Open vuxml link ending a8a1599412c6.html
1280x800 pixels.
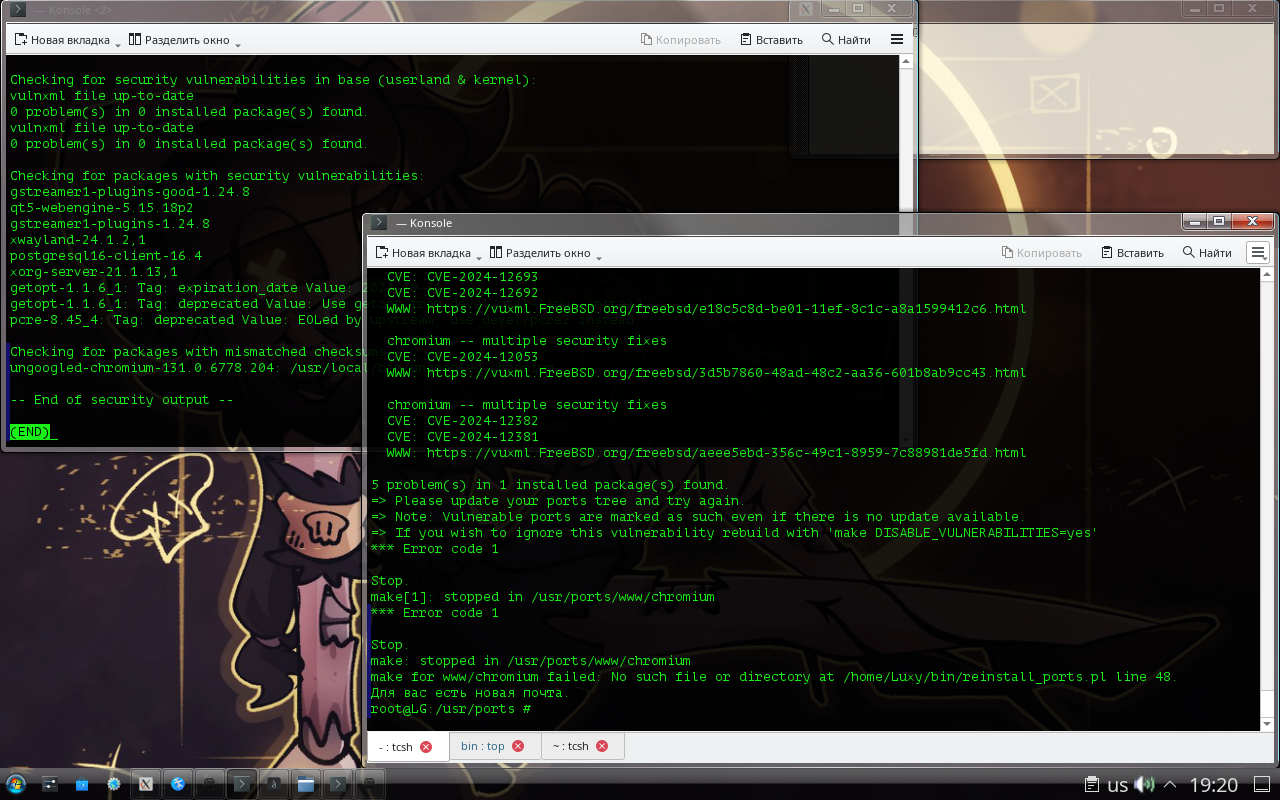[726, 309]
